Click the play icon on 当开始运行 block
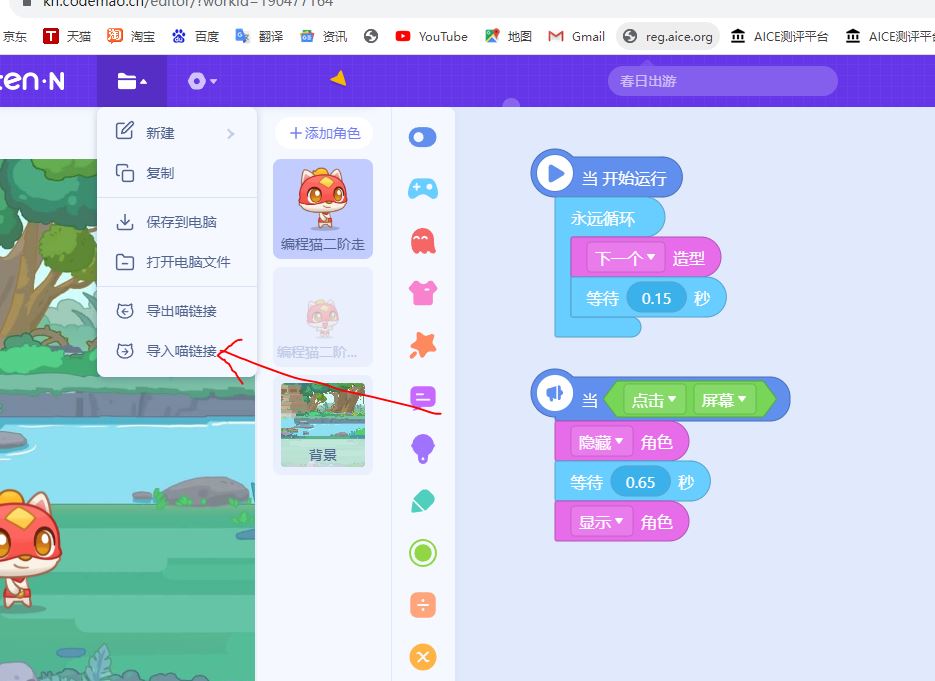 pyautogui.click(x=555, y=174)
